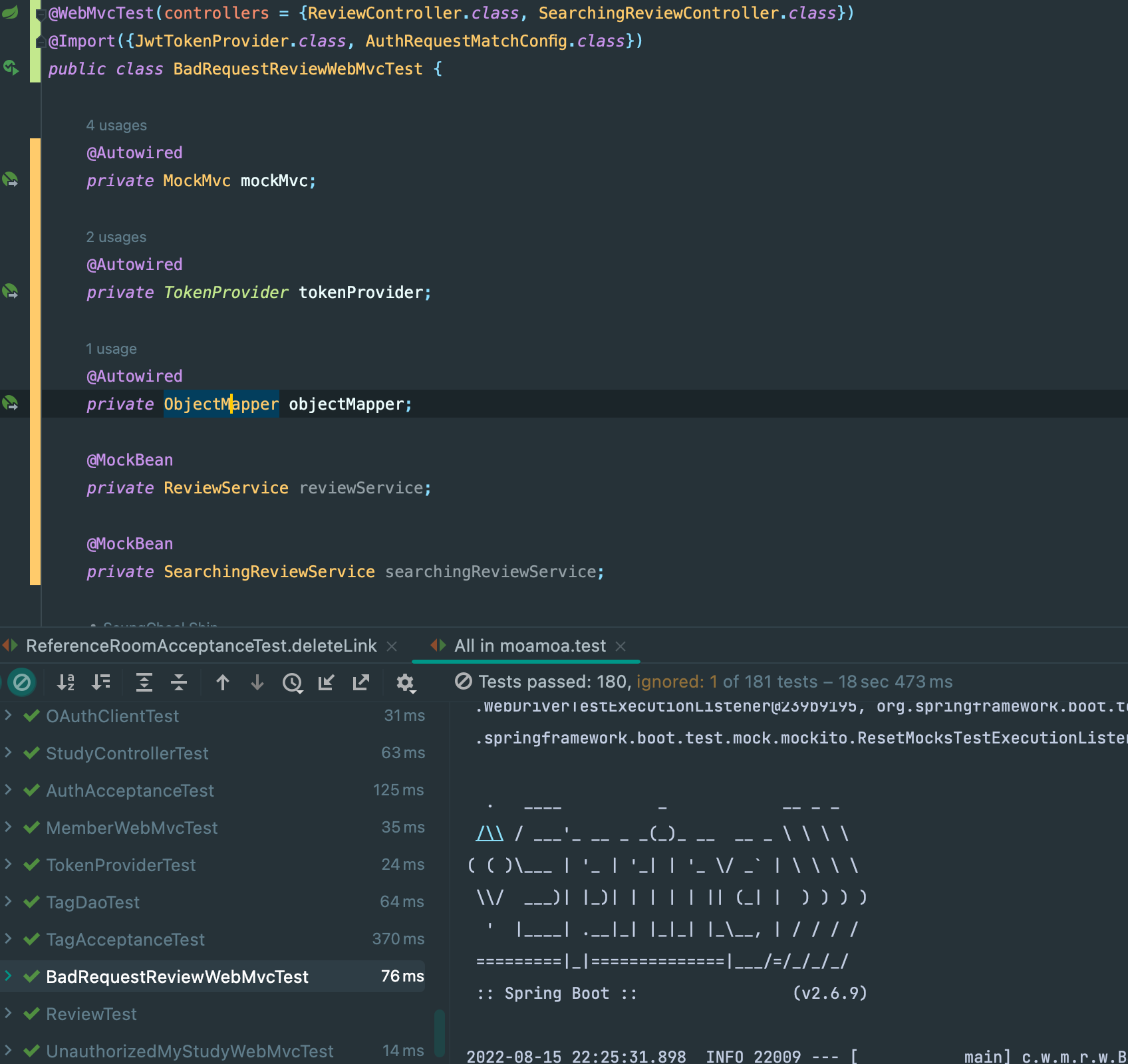The width and height of the screenshot is (1128, 1064).
Task: Toggle the show ignored tests filter
Action: tap(21, 682)
